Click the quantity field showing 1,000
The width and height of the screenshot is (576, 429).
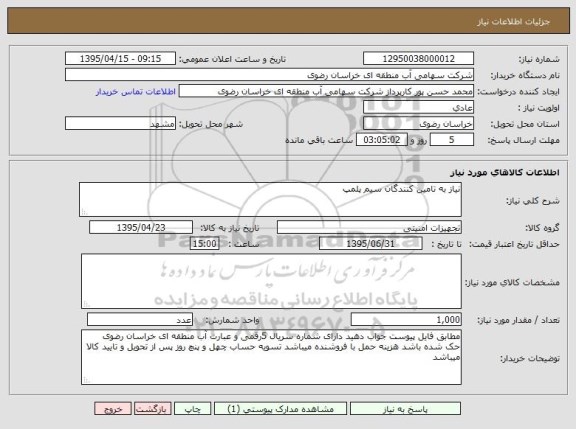(x=406, y=320)
